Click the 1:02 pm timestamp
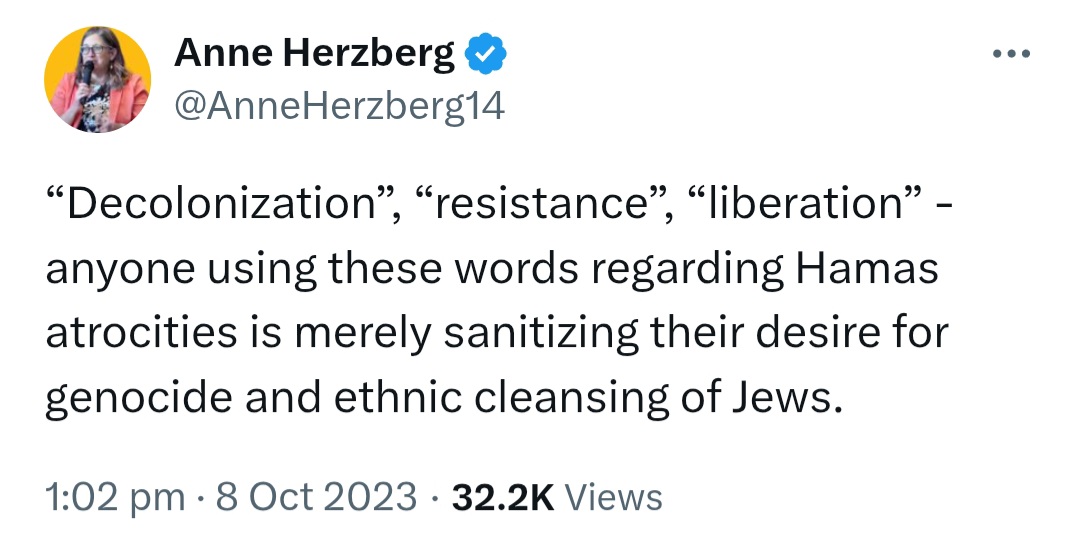The image size is (1080, 545). click(115, 497)
